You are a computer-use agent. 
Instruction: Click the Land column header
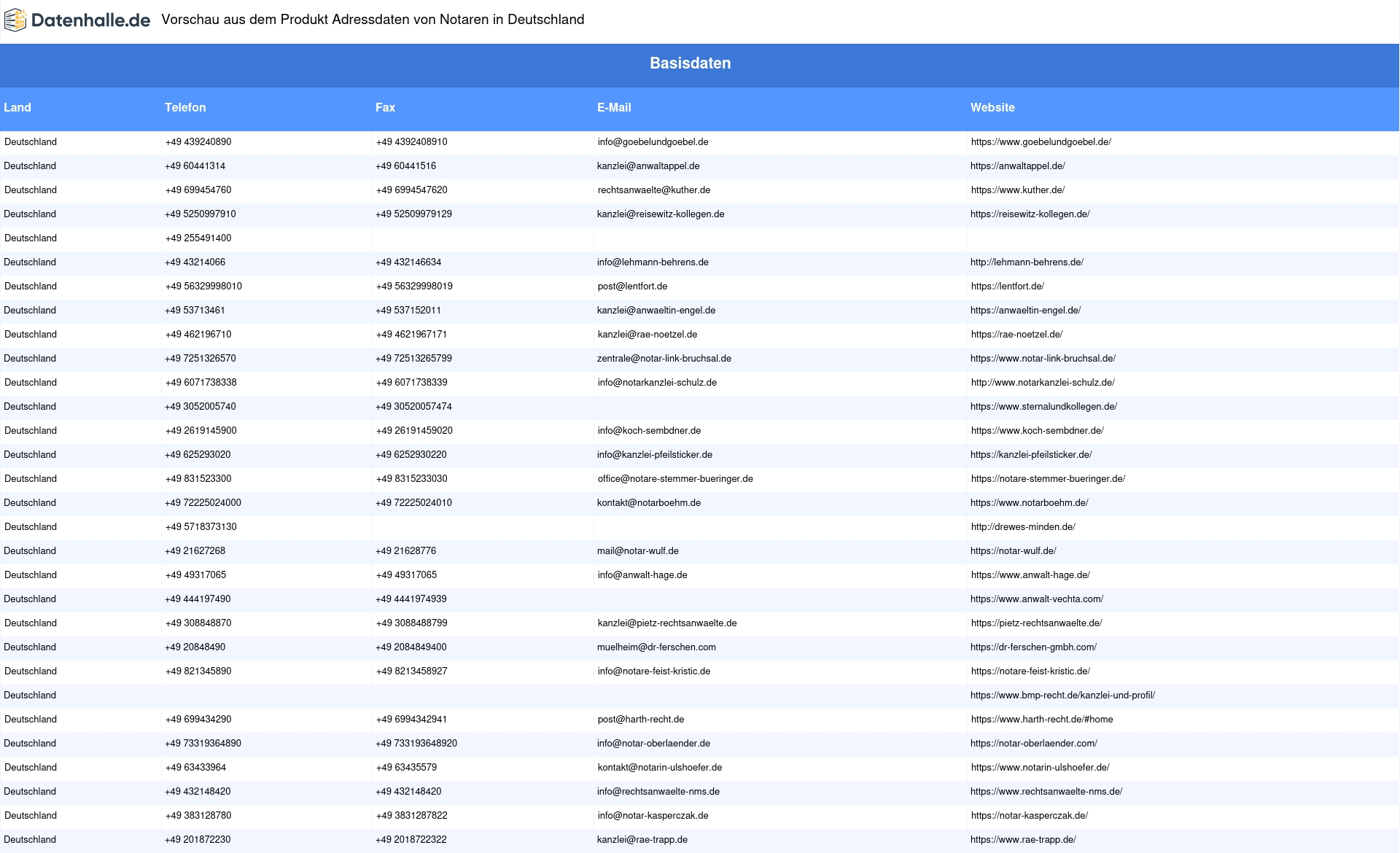(x=17, y=107)
